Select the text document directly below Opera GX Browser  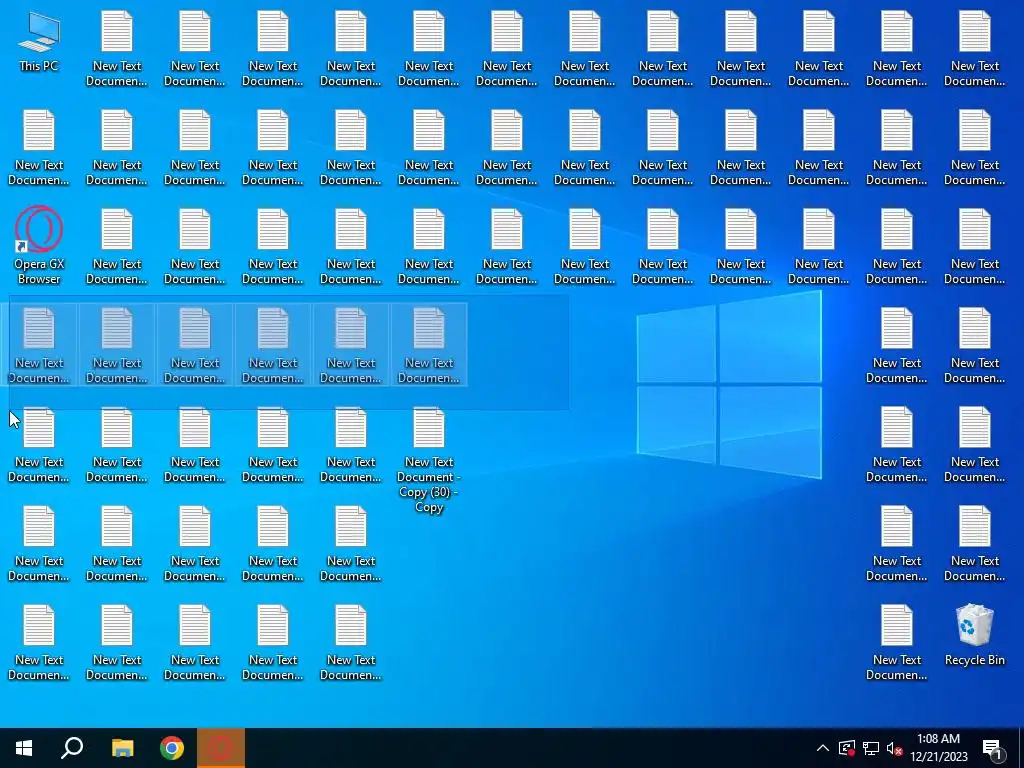point(39,345)
